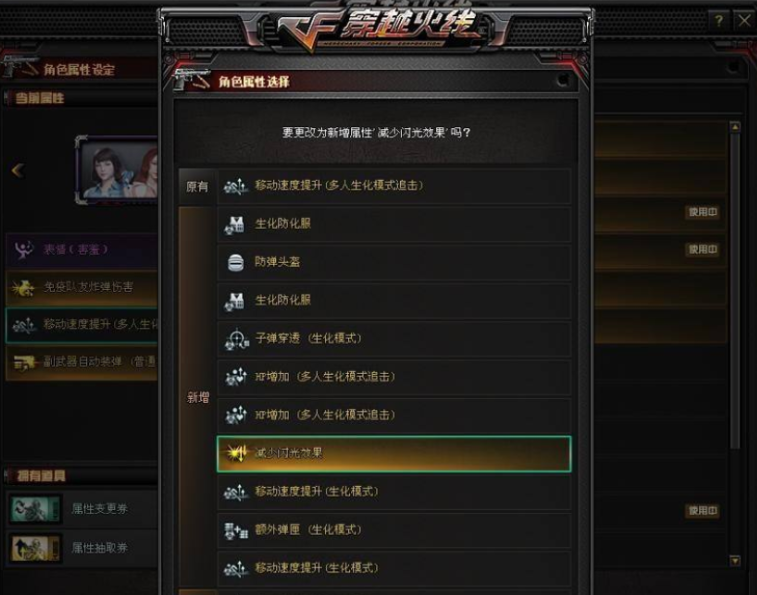The height and width of the screenshot is (595, 757).
Task: Click the flash burst icon of 减少闪光效果
Action: point(236,453)
